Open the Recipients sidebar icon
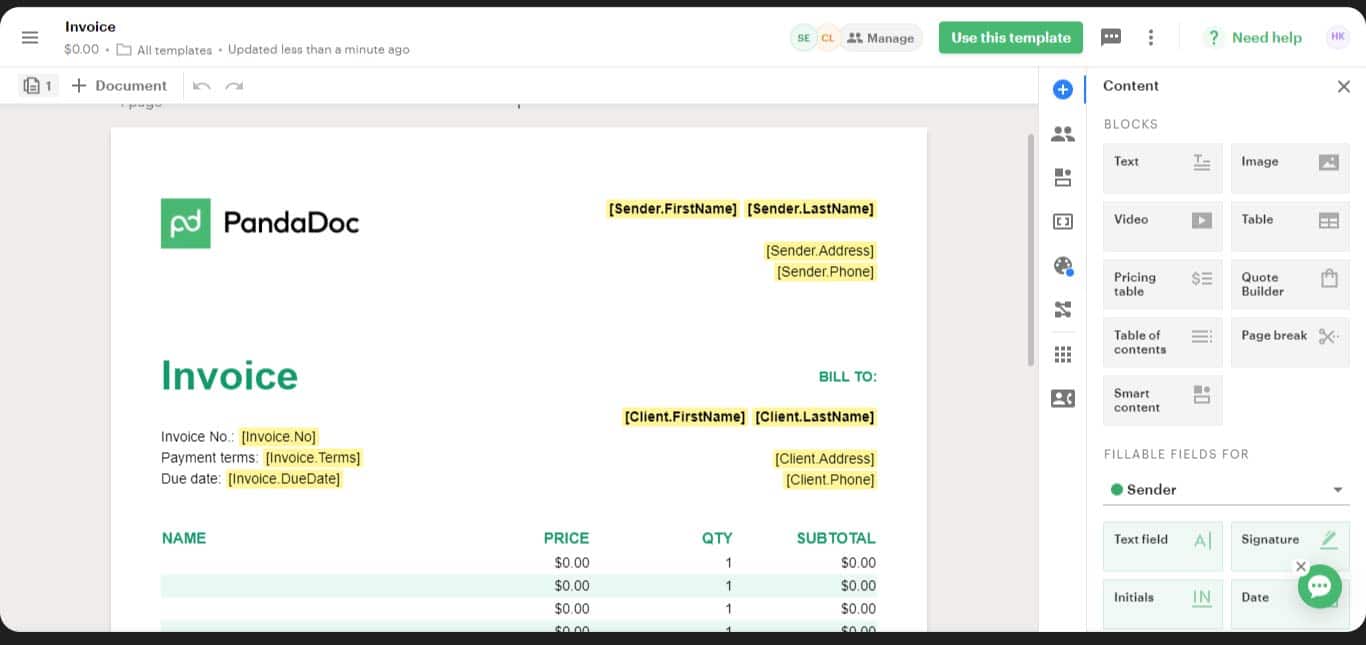Viewport: 1366px width, 645px height. click(x=1062, y=134)
